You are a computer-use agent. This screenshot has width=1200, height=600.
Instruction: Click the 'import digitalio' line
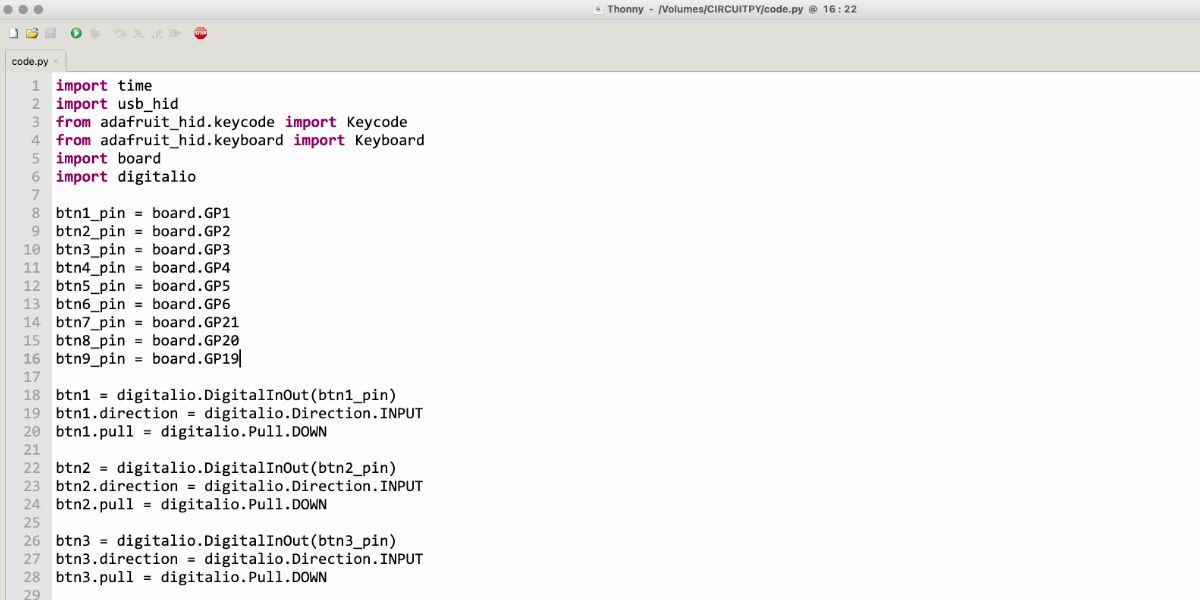click(x=126, y=177)
